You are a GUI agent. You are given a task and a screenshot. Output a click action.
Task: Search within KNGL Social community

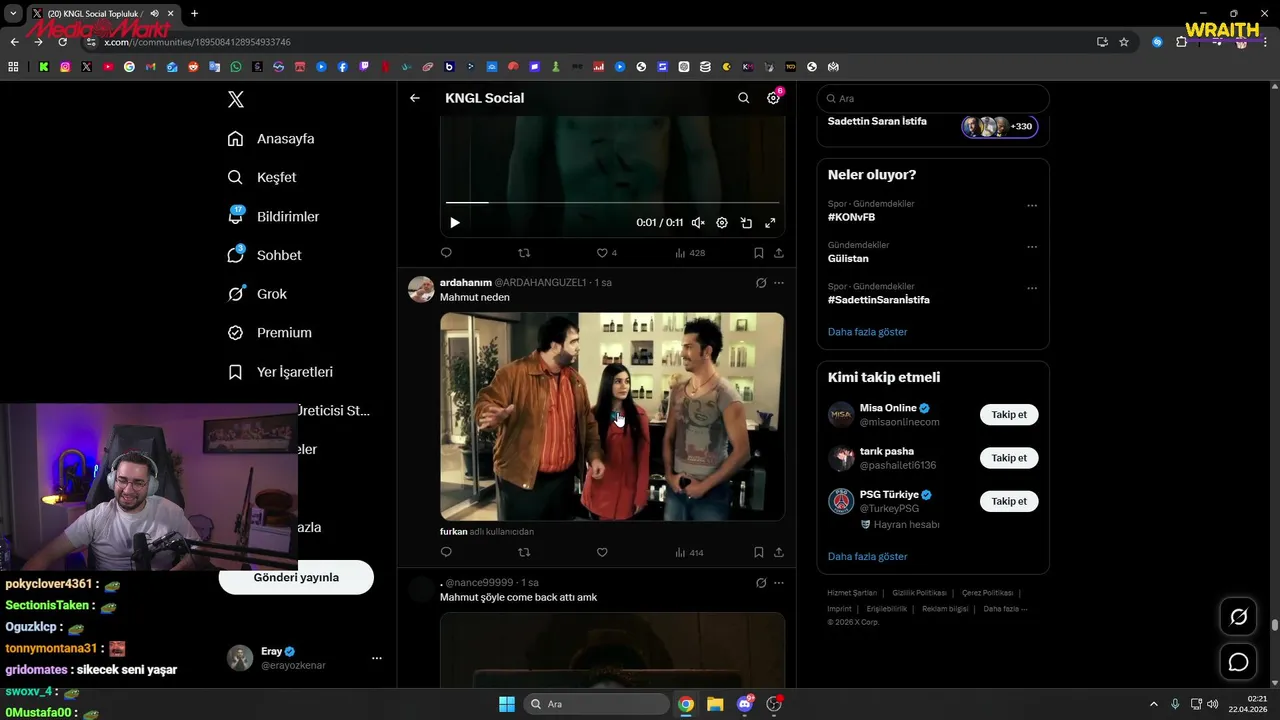[743, 98]
